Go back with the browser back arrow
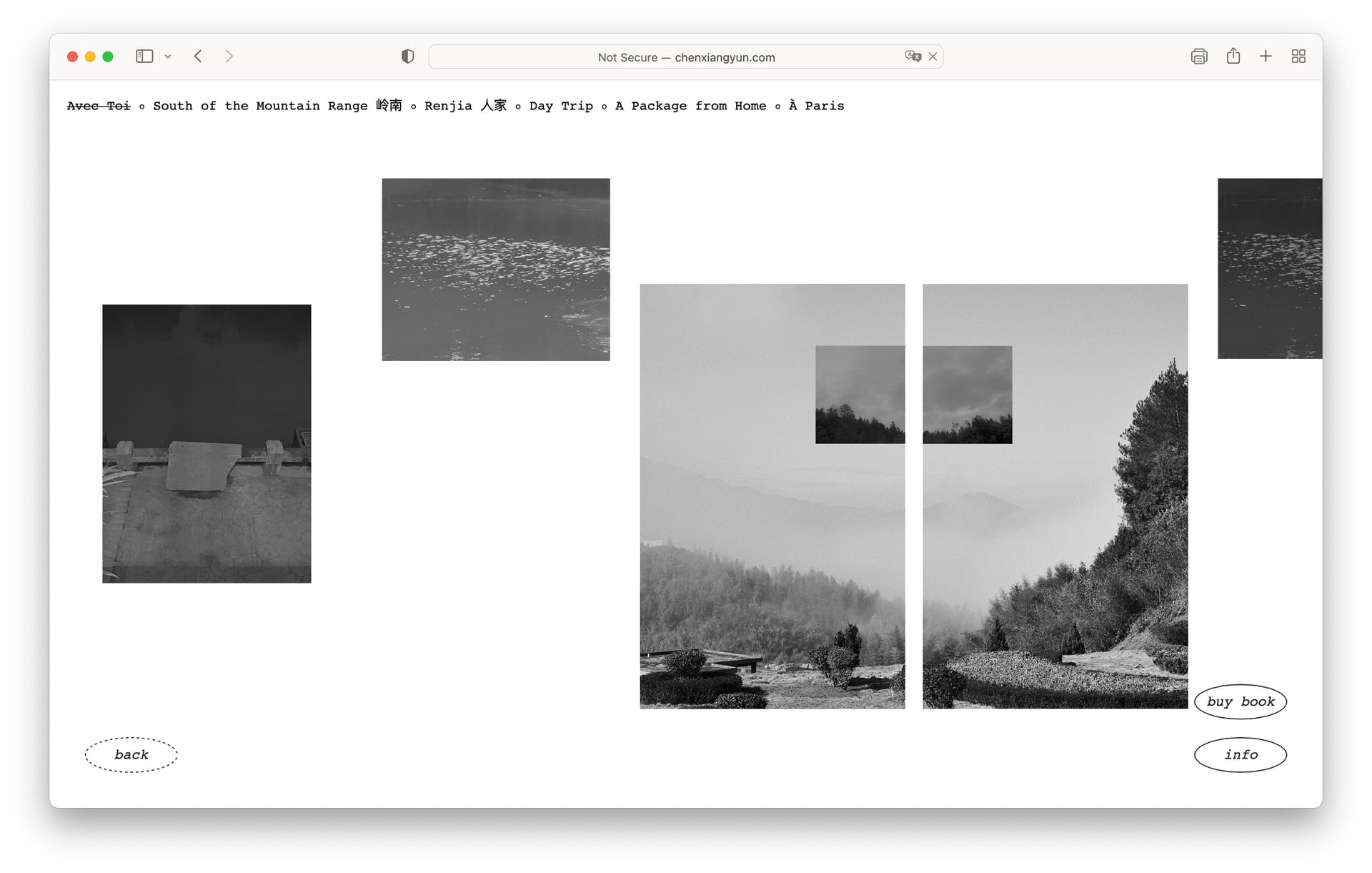 tap(198, 56)
